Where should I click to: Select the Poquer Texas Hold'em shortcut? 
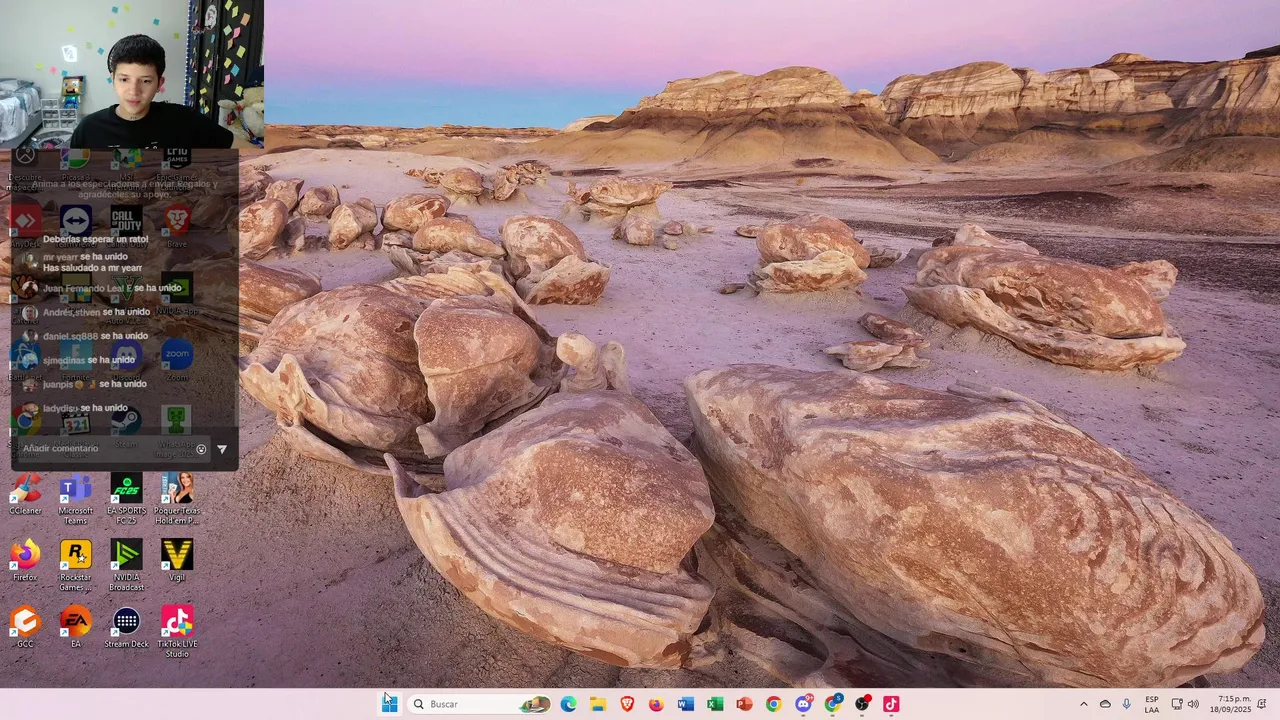pos(176,499)
